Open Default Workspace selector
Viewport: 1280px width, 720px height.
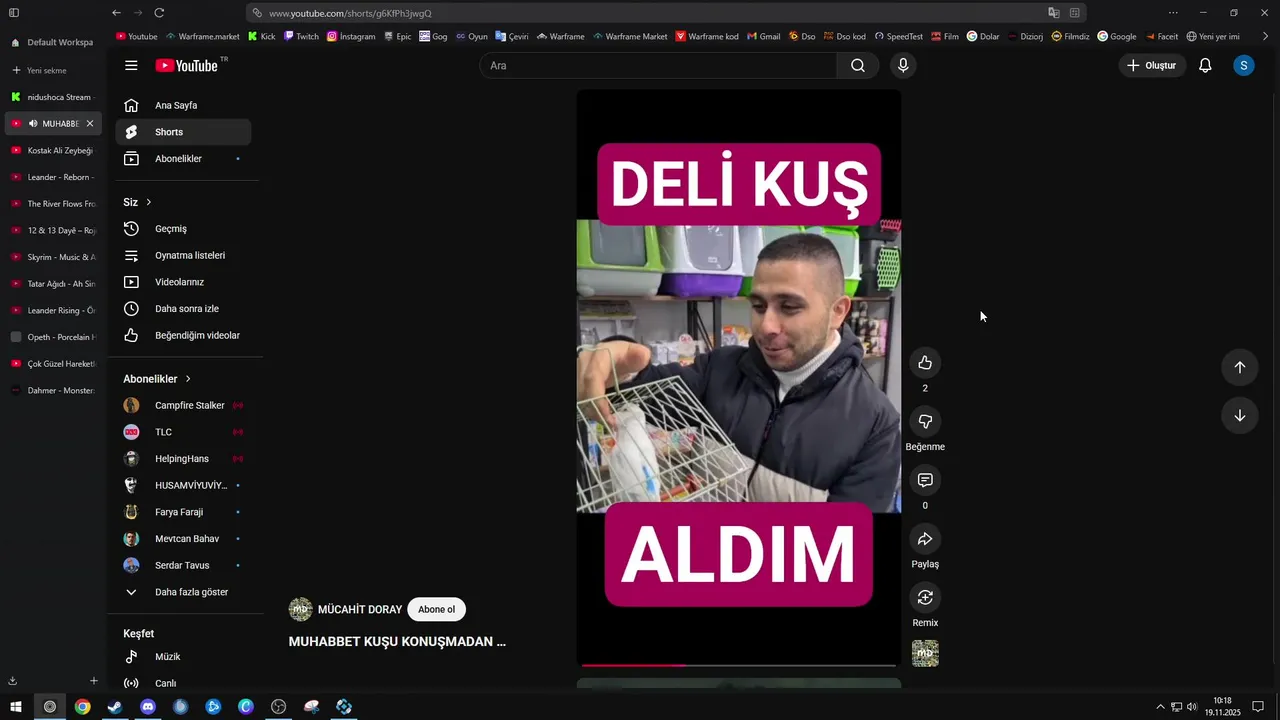click(x=52, y=42)
